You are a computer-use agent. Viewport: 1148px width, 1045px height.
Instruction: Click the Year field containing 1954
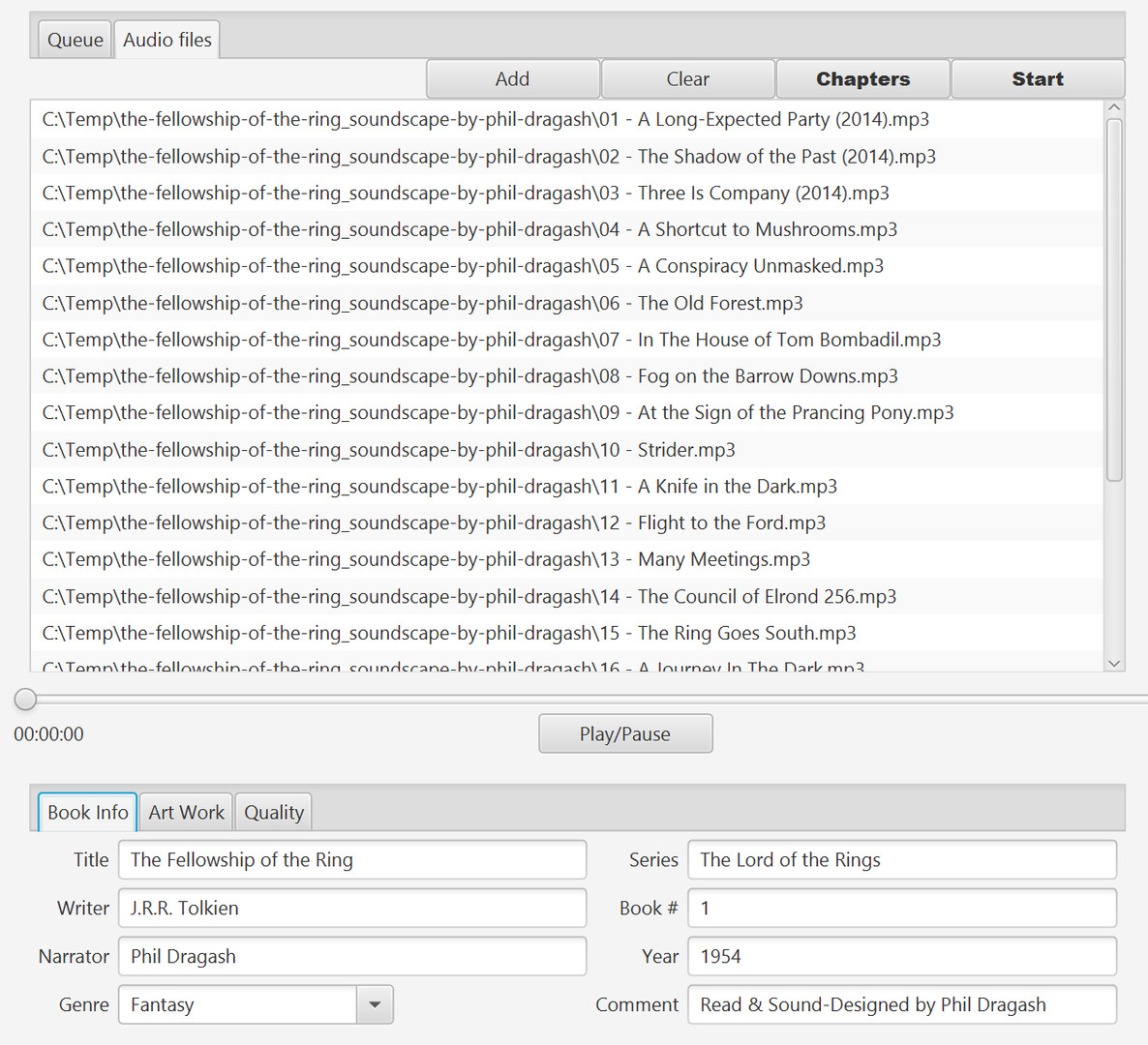[900, 956]
